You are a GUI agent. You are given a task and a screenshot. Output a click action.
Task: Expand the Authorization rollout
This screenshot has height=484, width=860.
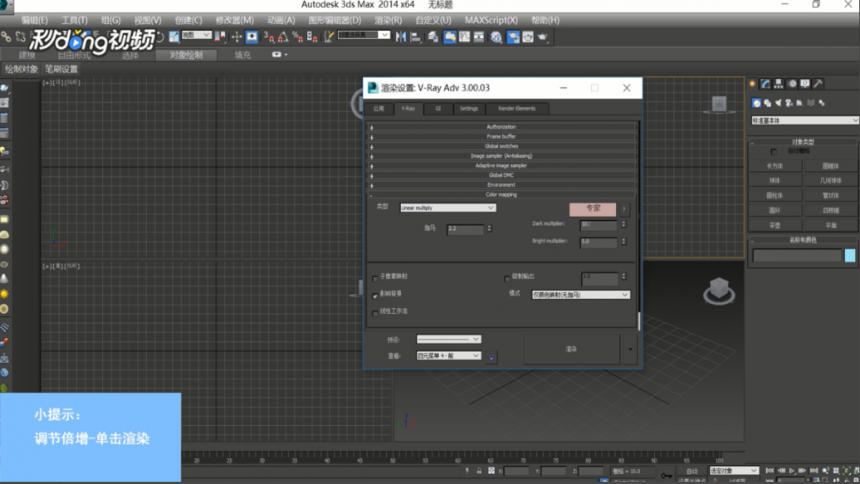pyautogui.click(x=501, y=127)
